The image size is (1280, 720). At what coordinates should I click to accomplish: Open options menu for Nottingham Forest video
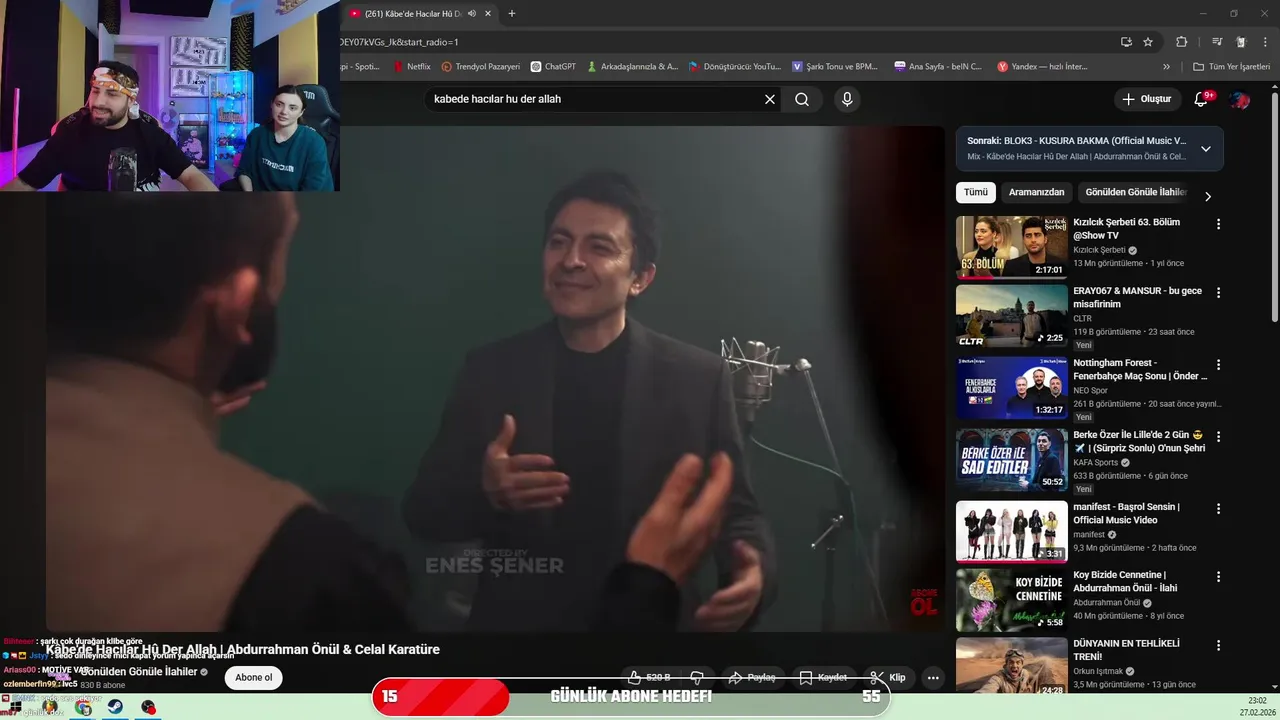coord(1218,365)
